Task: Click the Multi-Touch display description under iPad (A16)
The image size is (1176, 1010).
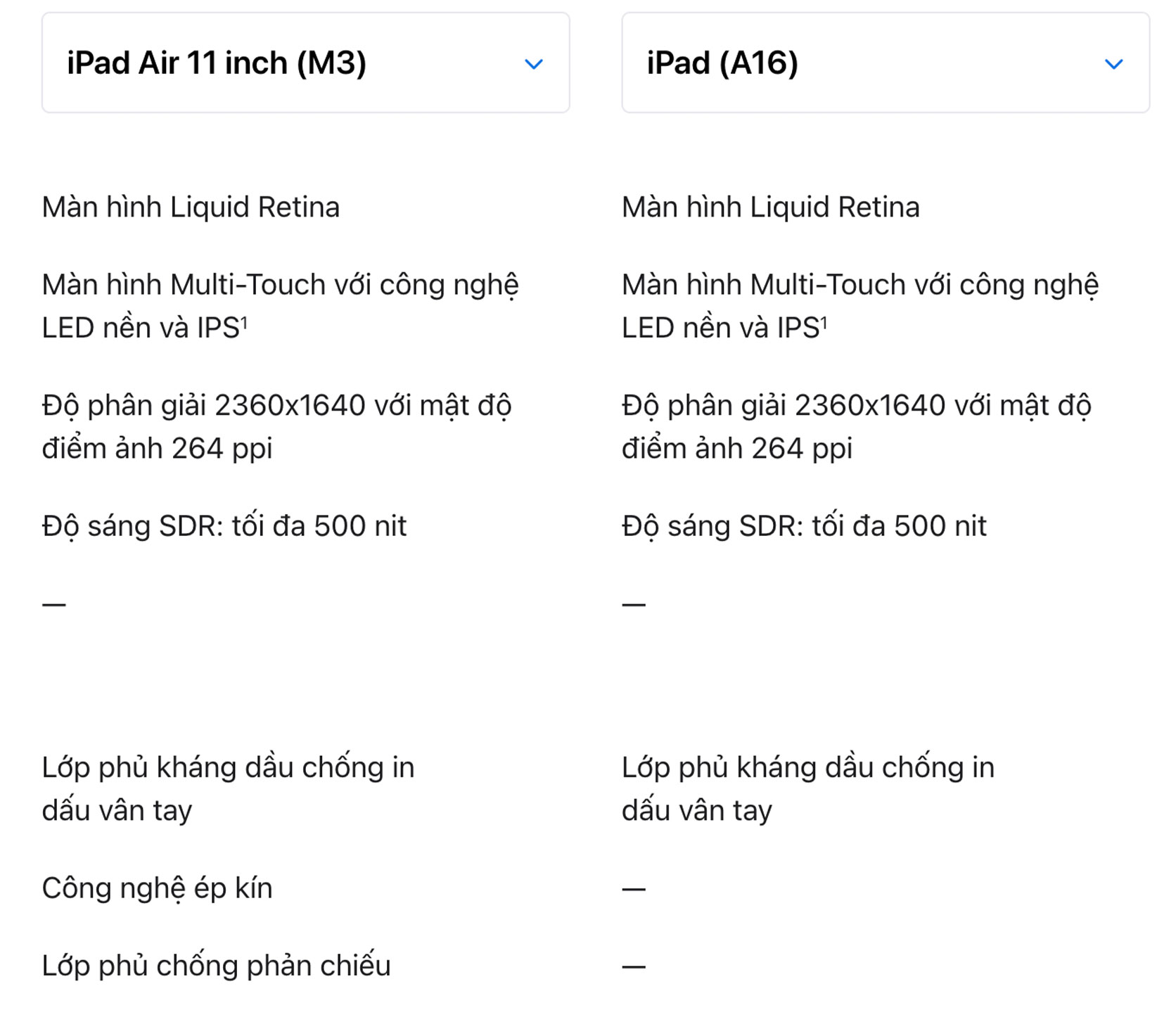Action: tap(860, 306)
